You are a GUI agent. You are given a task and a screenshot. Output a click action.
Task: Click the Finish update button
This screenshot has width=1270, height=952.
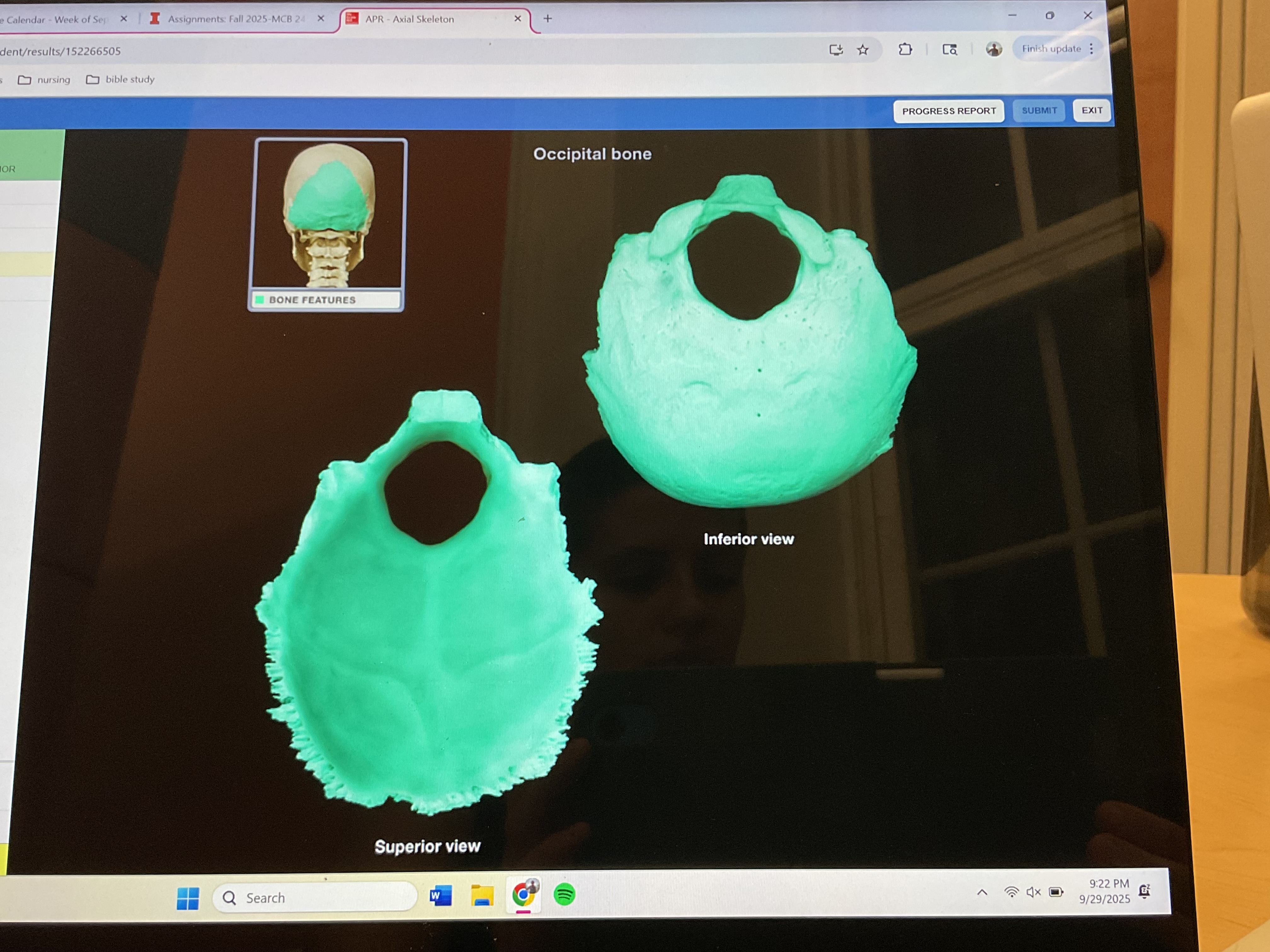(x=1051, y=49)
